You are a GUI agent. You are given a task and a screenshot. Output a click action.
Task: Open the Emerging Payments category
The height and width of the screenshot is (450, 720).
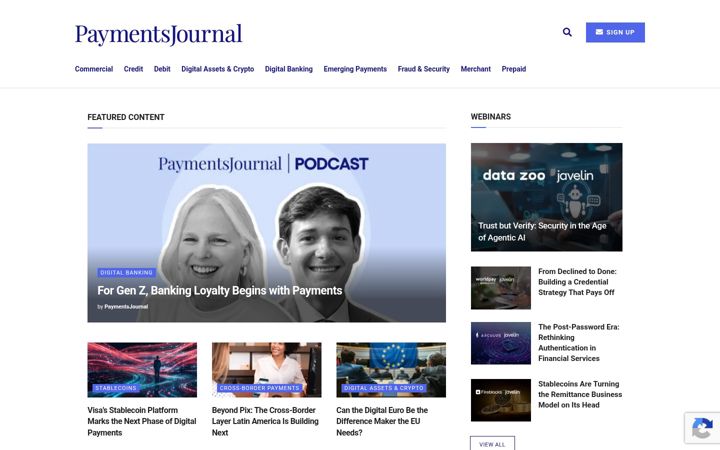pyautogui.click(x=355, y=69)
